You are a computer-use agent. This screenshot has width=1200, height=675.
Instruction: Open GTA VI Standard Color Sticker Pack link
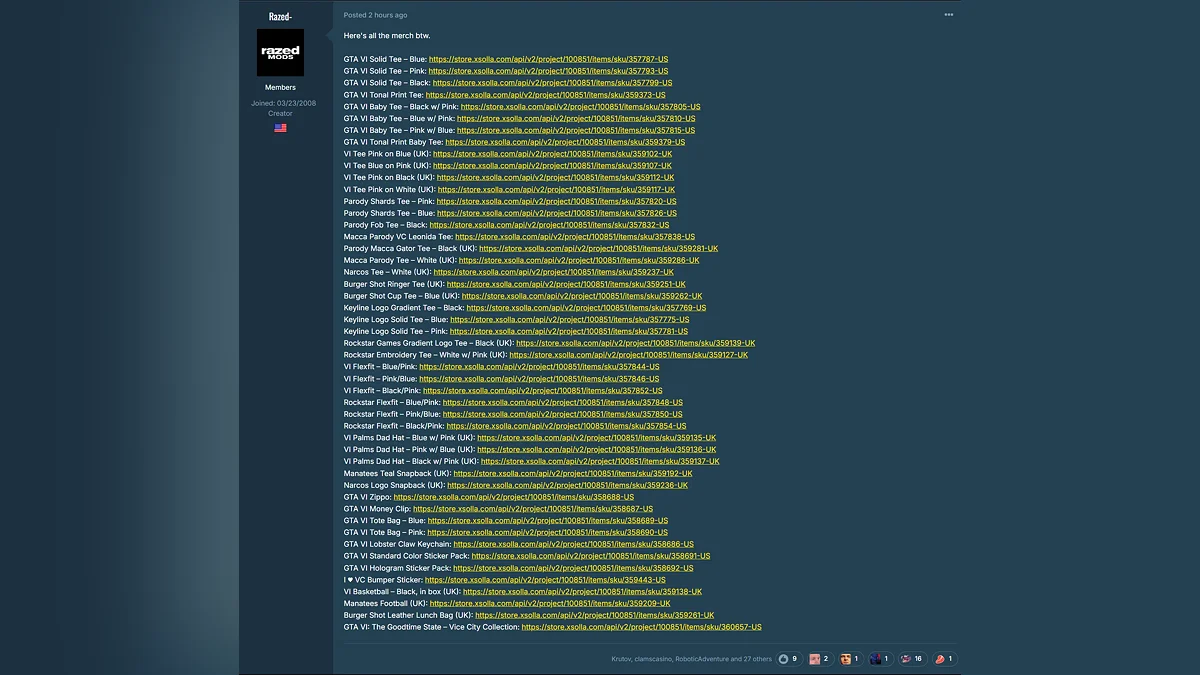click(x=591, y=556)
